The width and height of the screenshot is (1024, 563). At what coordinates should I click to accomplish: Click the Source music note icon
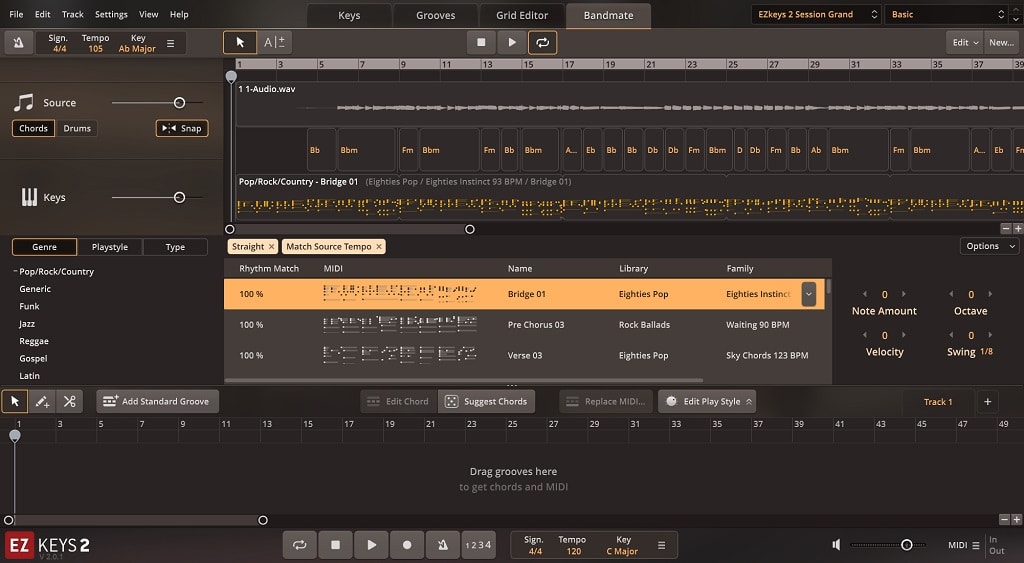pyautogui.click(x=24, y=103)
